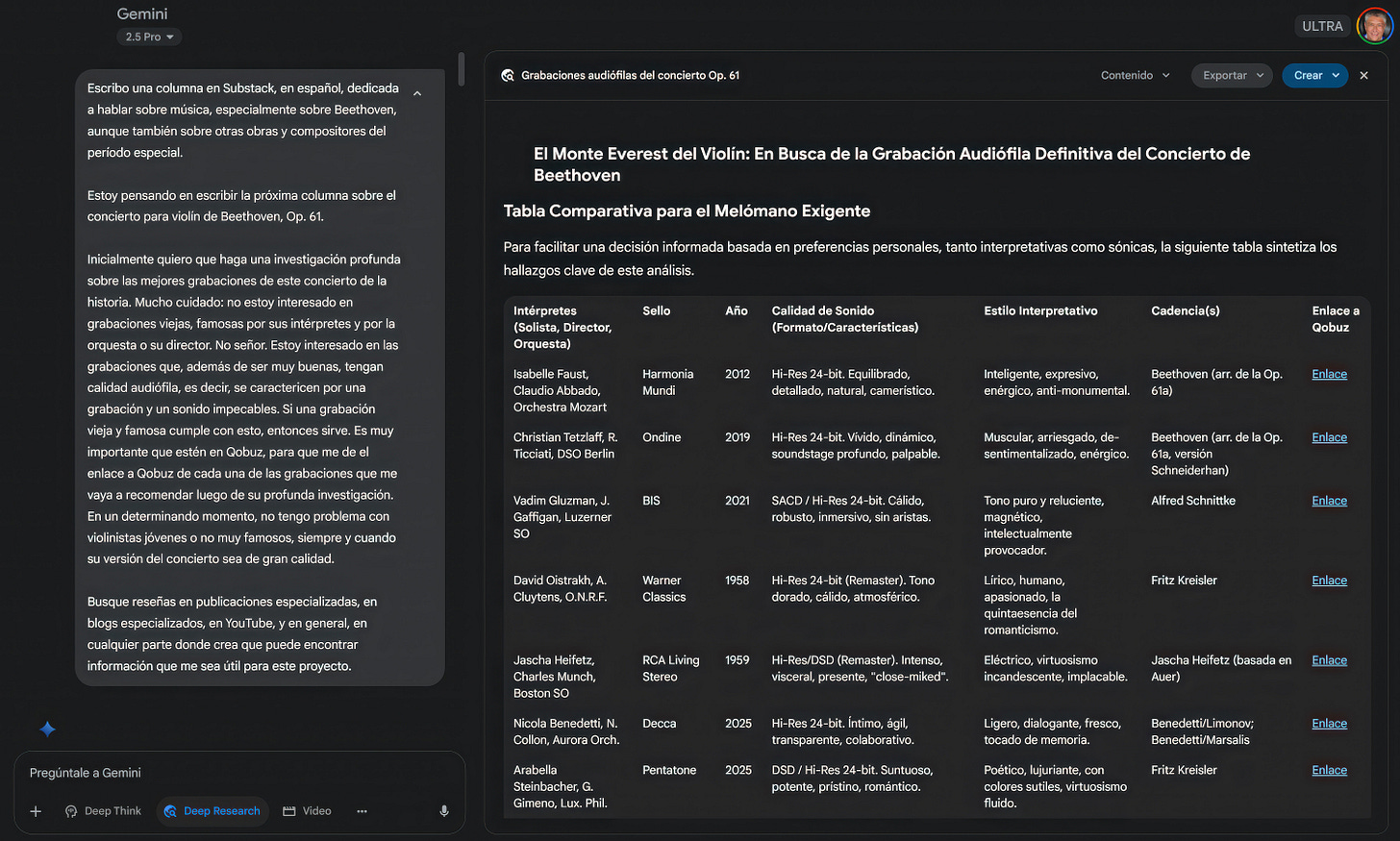Viewport: 1400px width, 841px height.
Task: Open the Contenido dropdown
Action: (1136, 75)
